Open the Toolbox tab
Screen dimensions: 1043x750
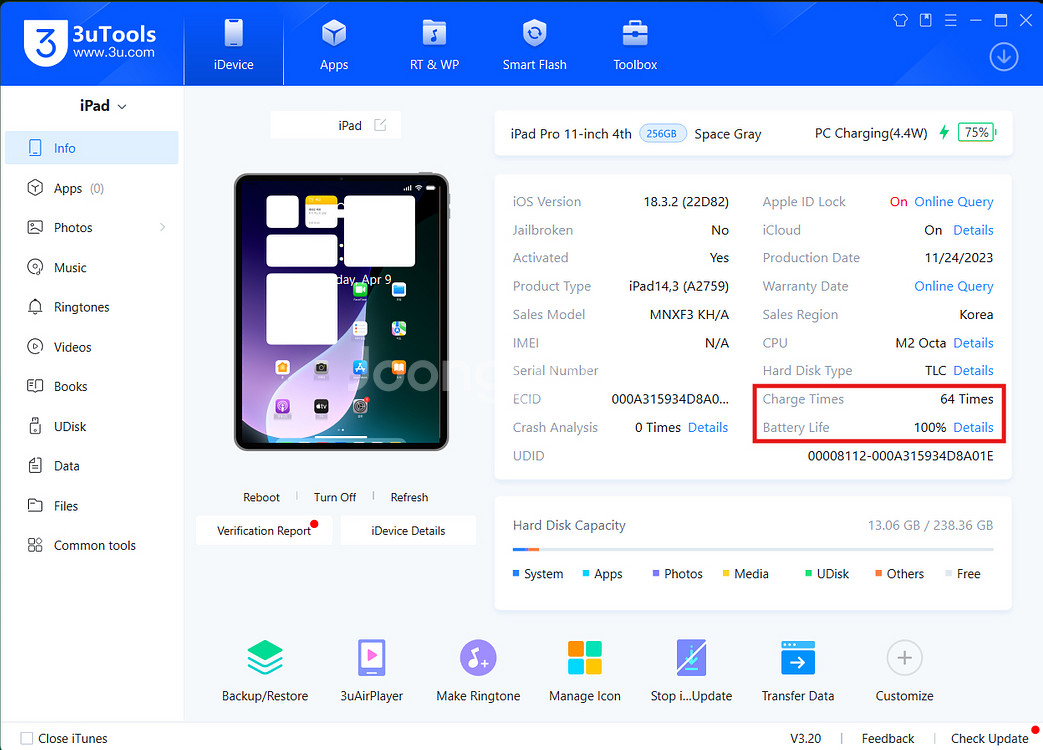(x=635, y=43)
